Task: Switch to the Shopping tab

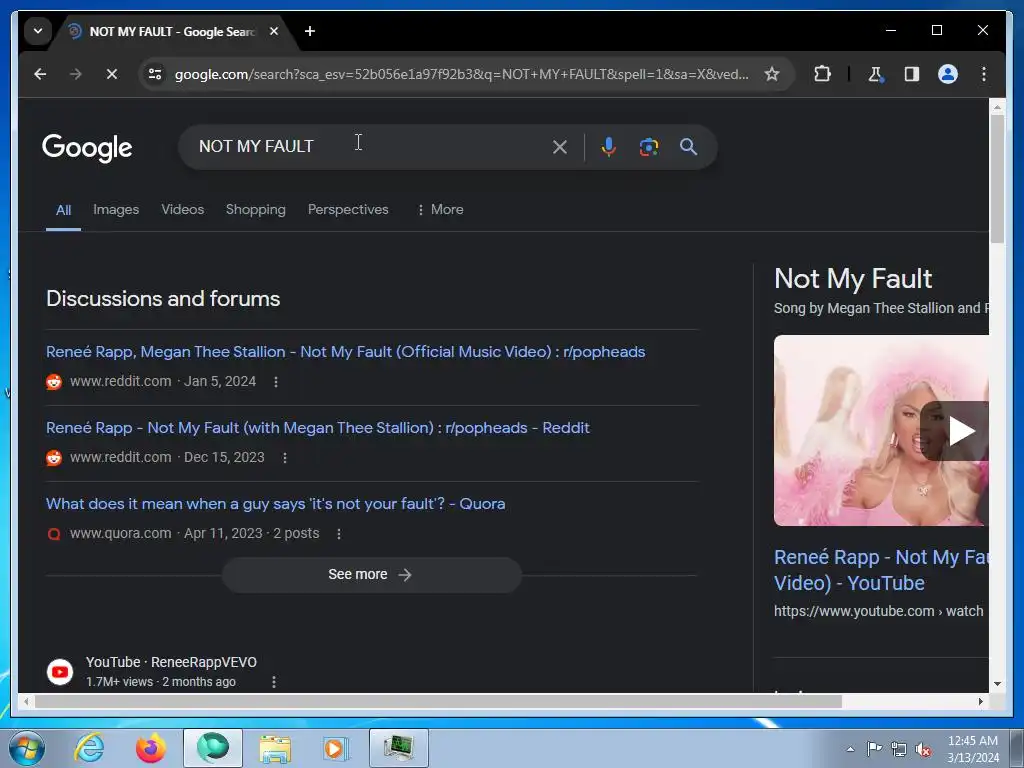Action: click(255, 210)
